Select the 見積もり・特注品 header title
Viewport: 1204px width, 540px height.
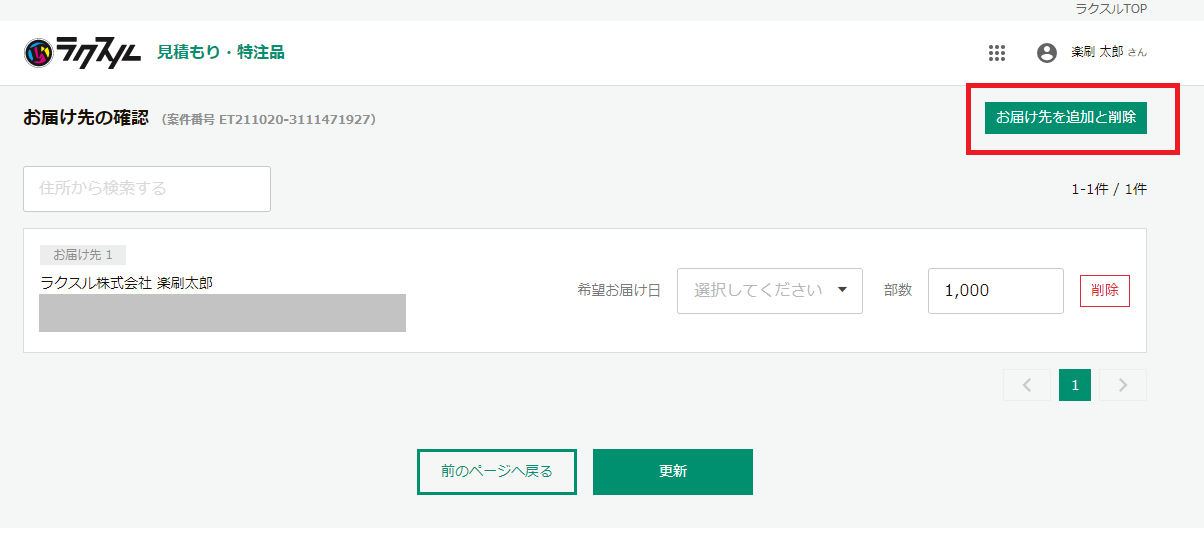(x=221, y=52)
